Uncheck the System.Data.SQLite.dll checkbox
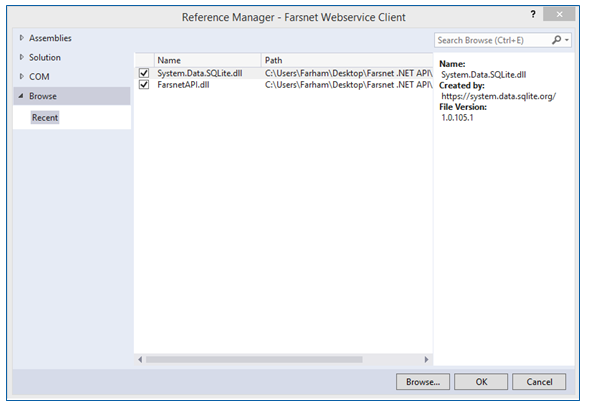 point(144,73)
